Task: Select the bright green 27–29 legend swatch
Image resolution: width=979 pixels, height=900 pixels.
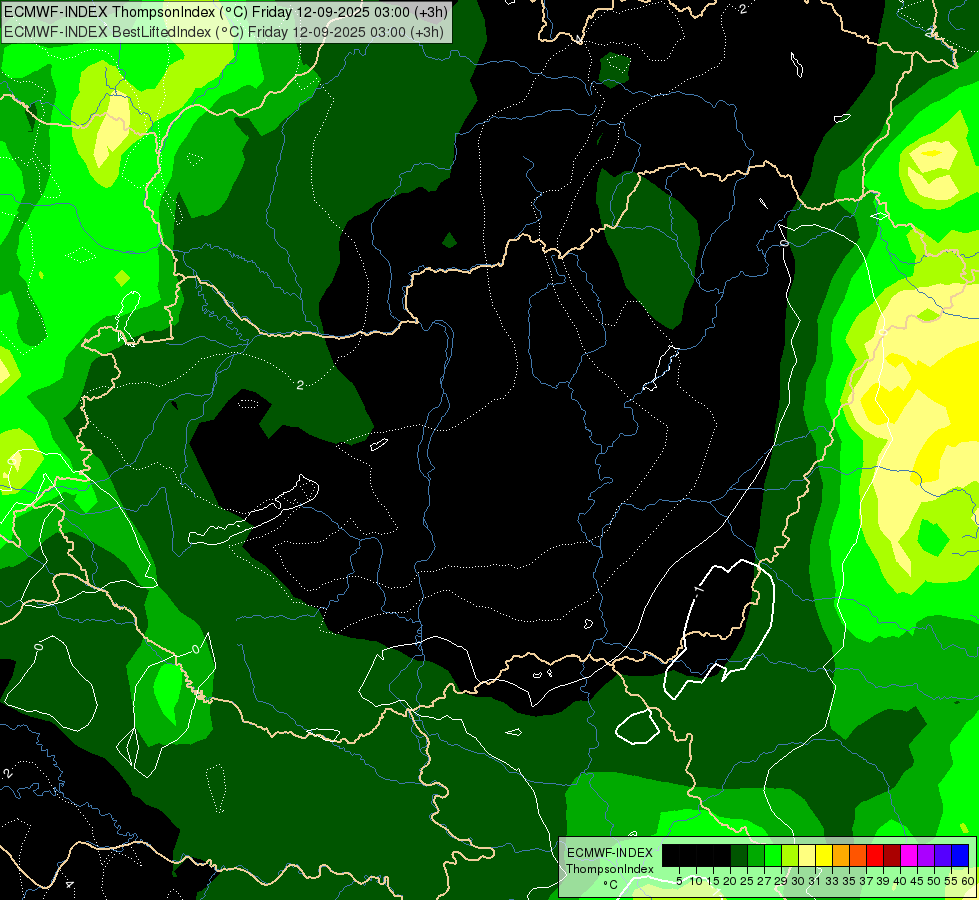Action: point(773,855)
